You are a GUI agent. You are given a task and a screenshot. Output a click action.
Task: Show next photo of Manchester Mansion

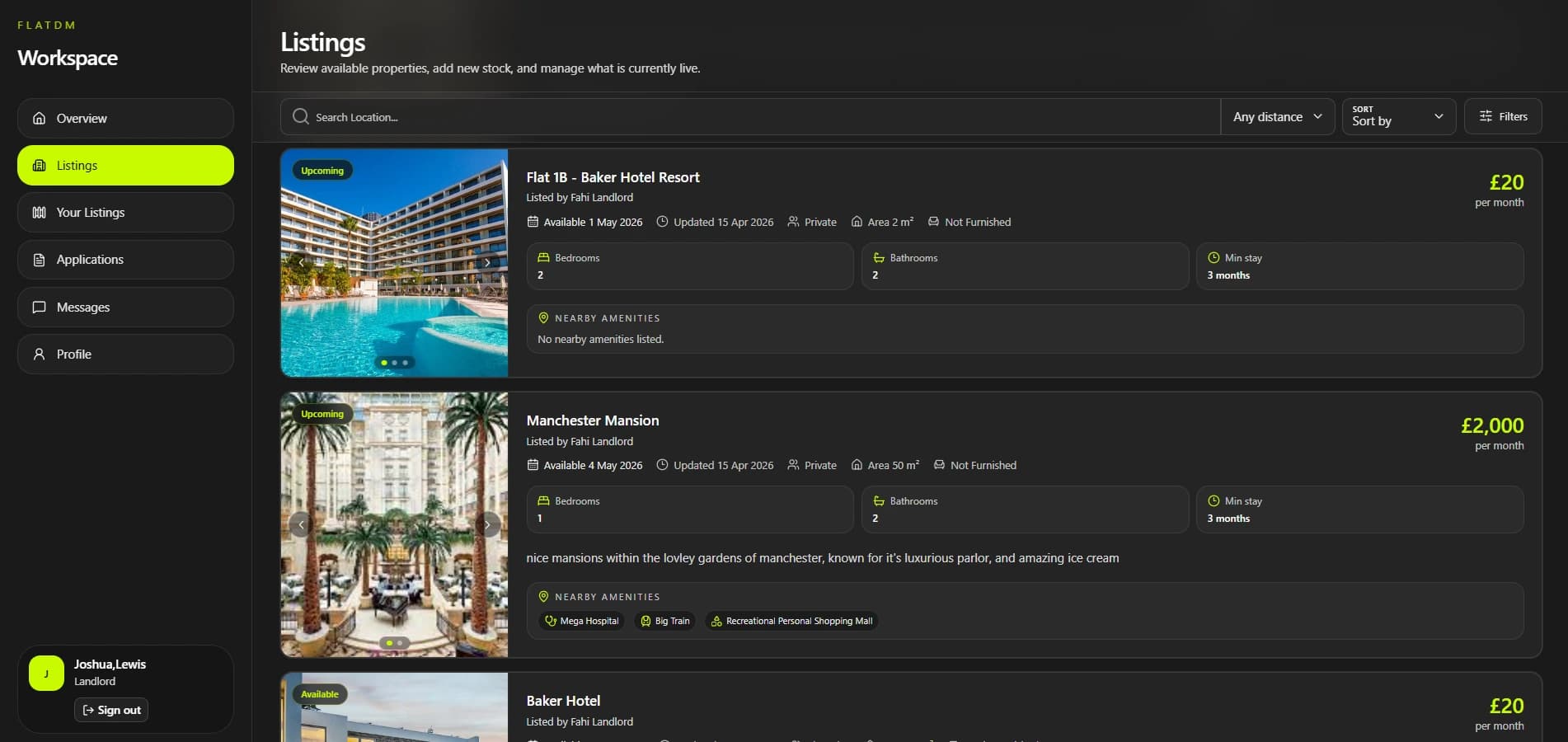(487, 524)
